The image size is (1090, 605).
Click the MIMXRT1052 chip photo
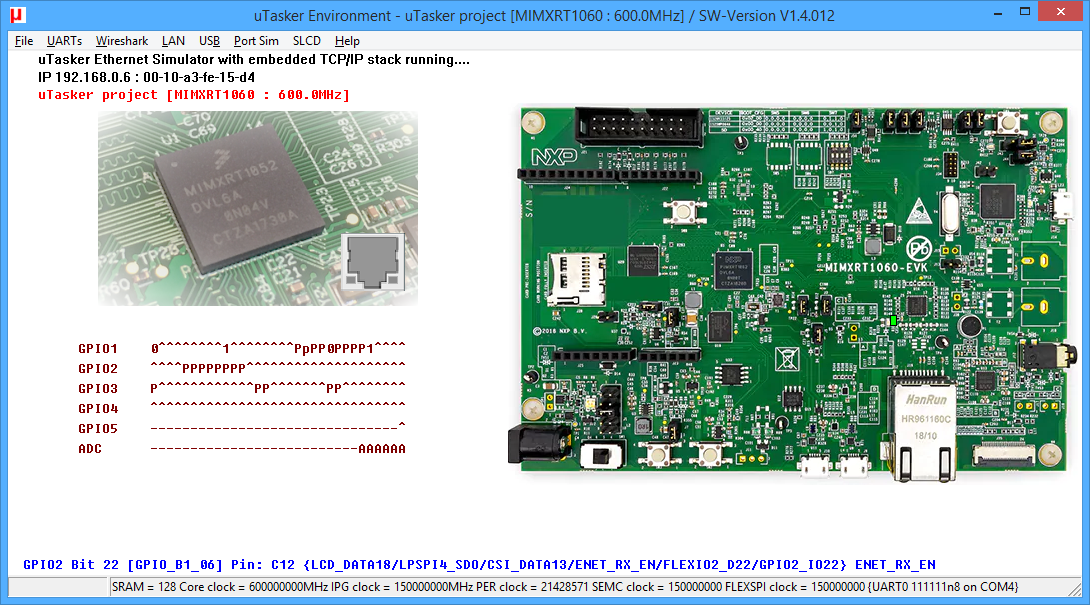click(x=258, y=209)
